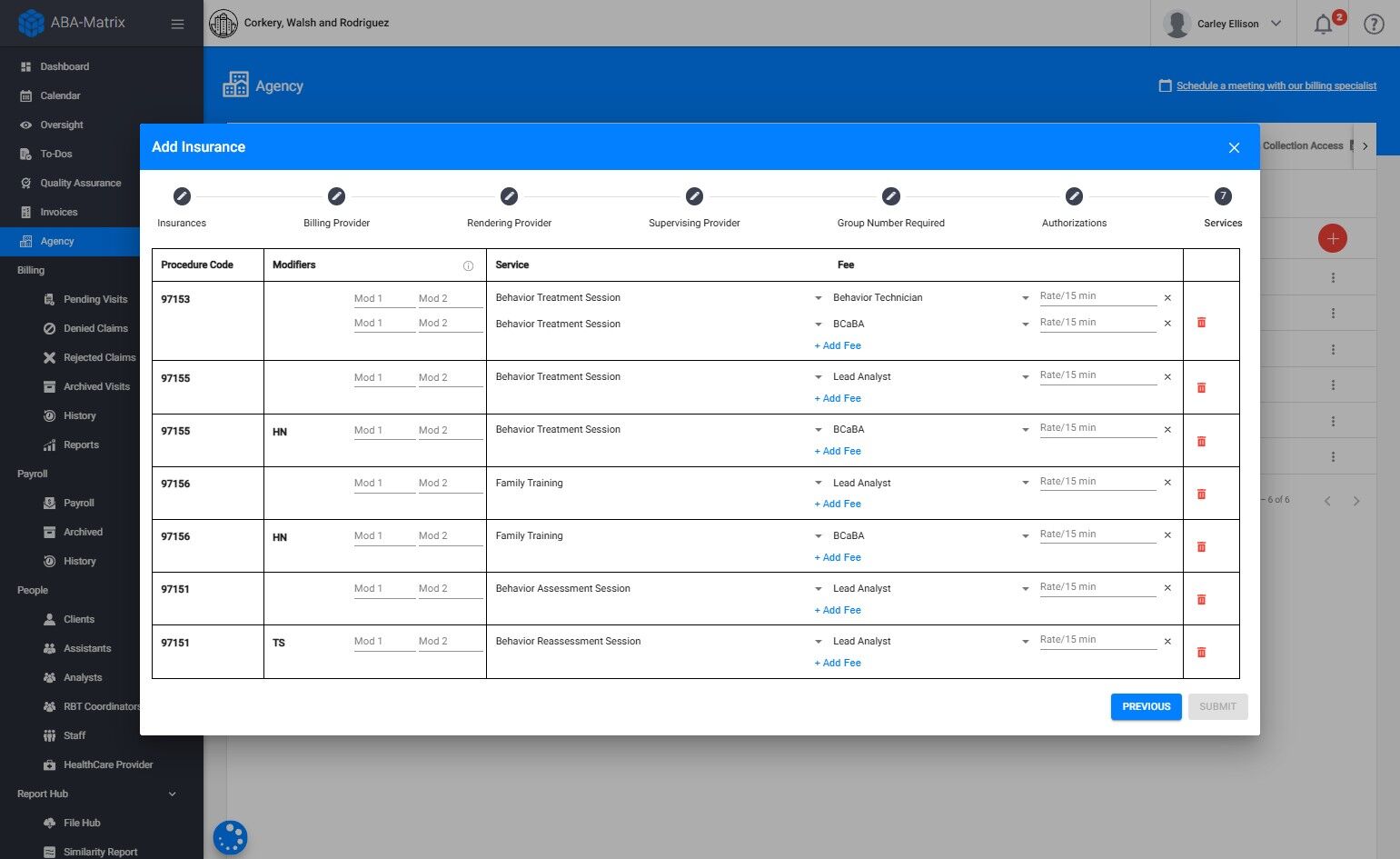Image resolution: width=1400 pixels, height=859 pixels.
Task: Remove the Behavior Technician fee entry
Action: 1167,297
